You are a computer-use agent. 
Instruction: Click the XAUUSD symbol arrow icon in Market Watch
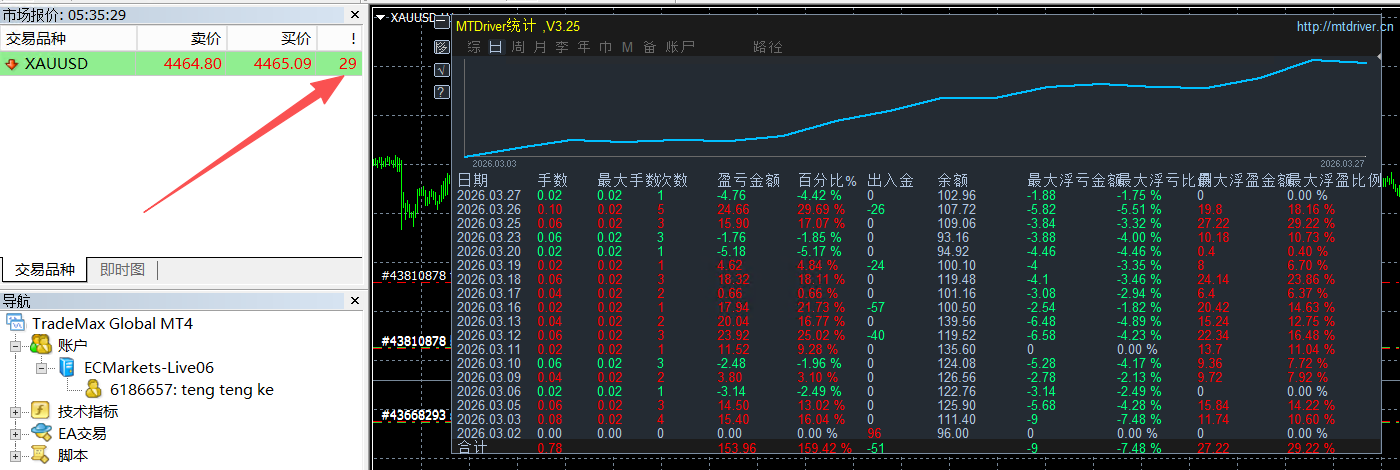(12, 64)
